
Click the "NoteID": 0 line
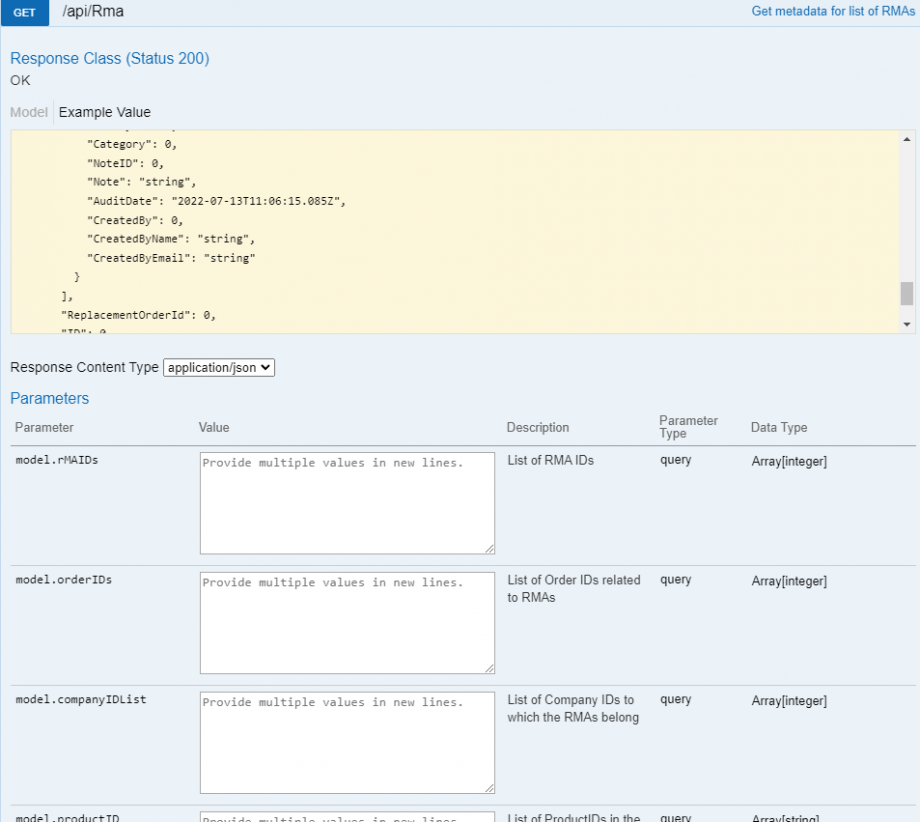125,163
